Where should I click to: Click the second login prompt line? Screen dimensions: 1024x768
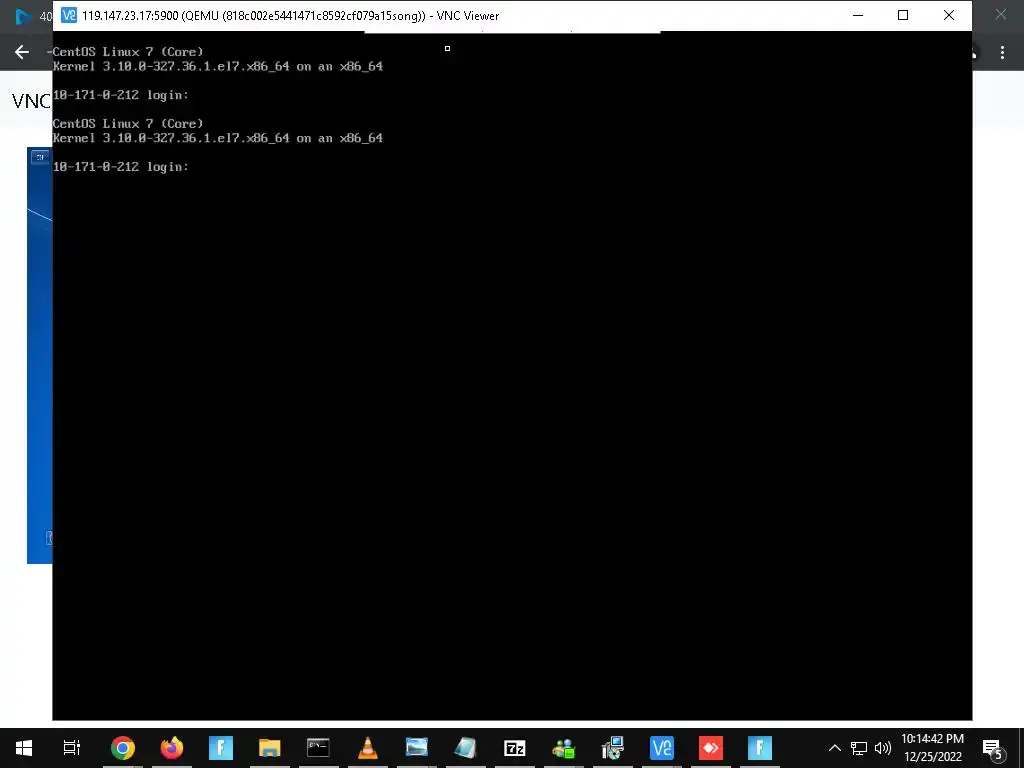[x=121, y=167]
